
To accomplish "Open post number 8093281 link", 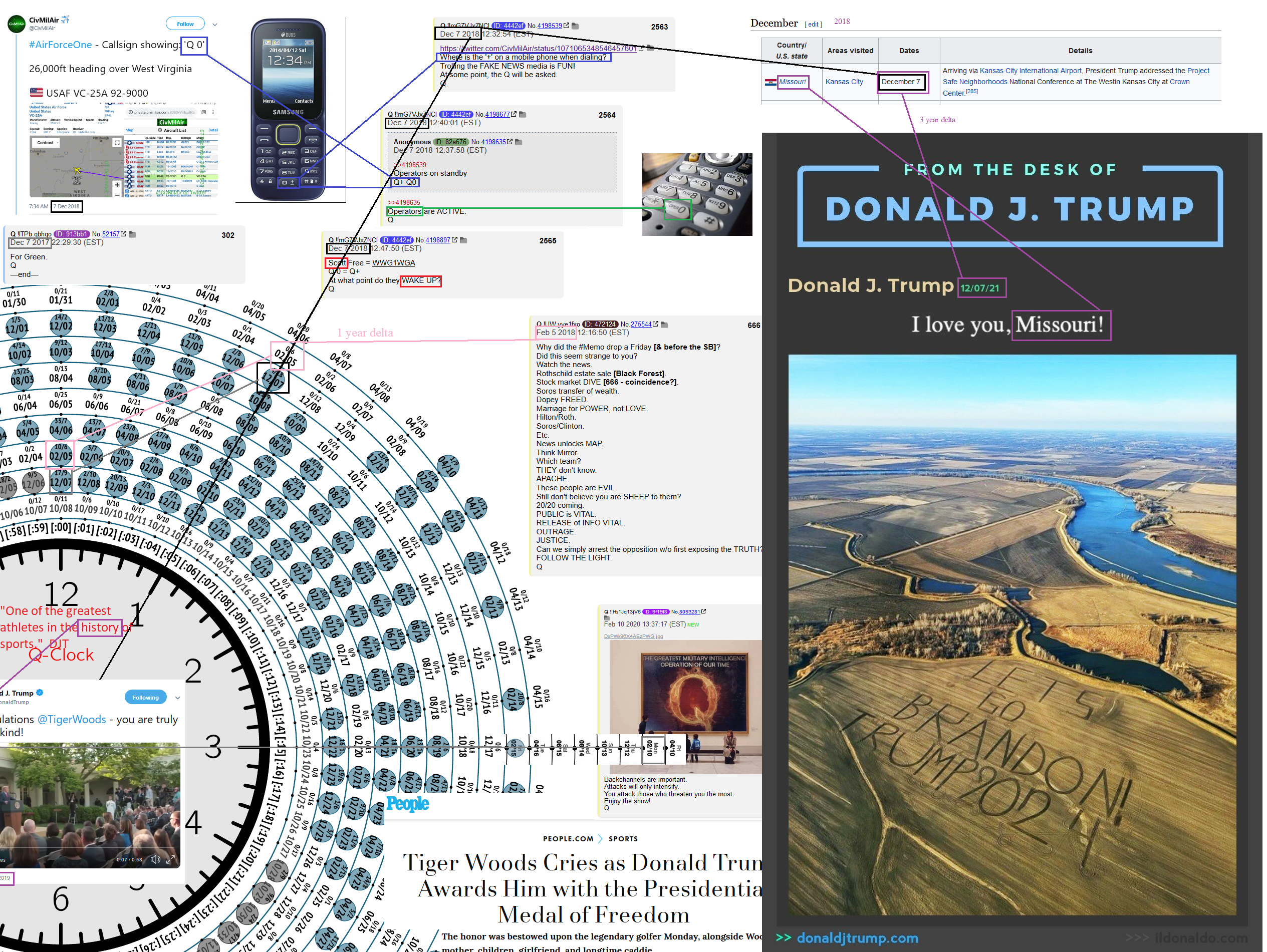I will [690, 612].
